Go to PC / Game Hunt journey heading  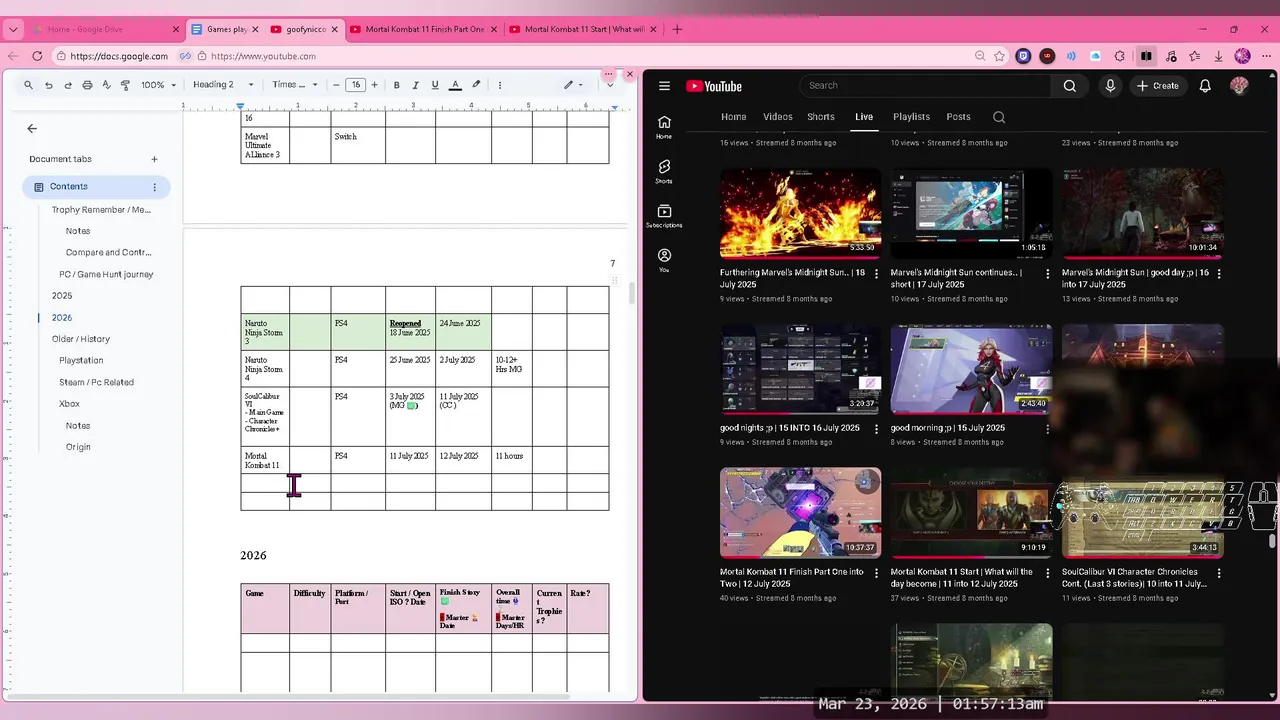[106, 274]
